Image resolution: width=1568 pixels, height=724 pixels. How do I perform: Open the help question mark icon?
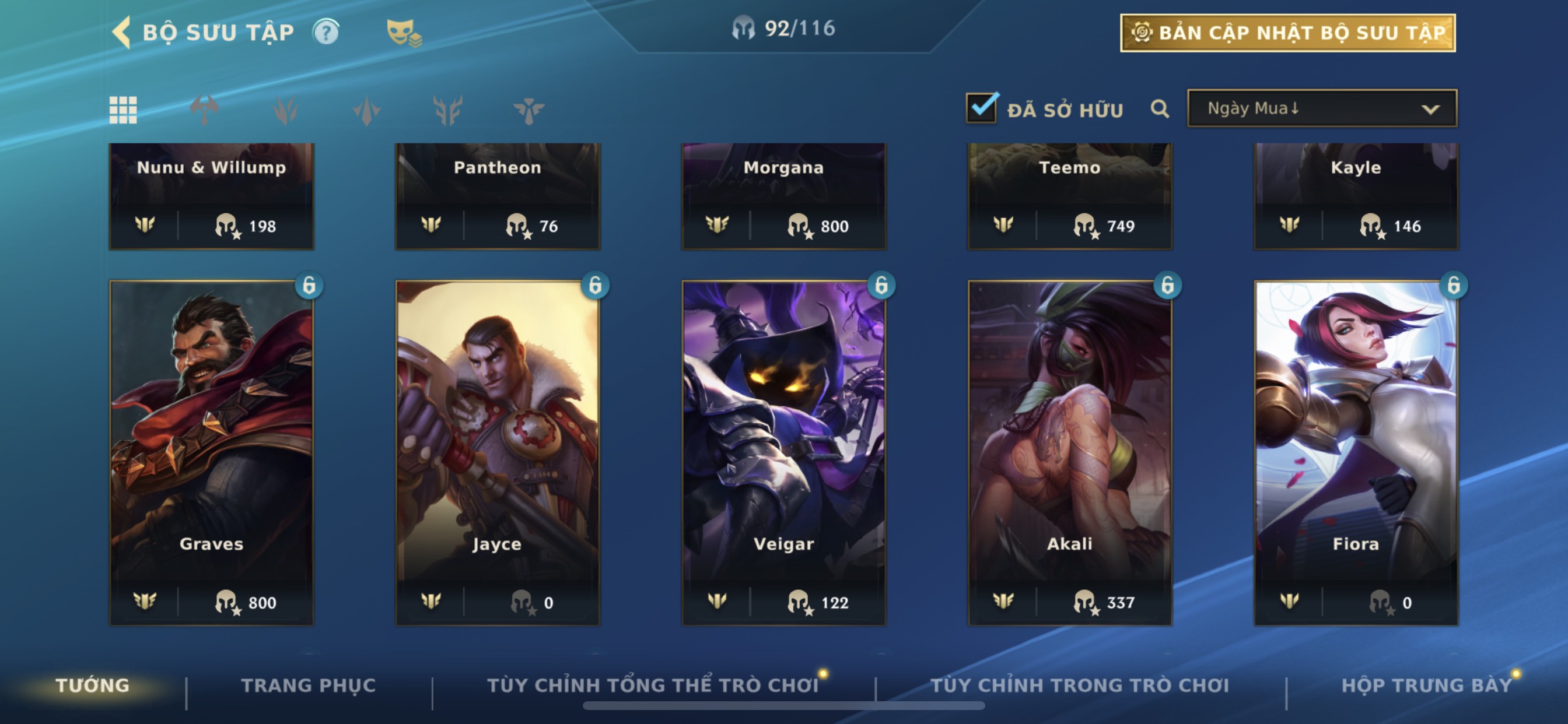[x=326, y=32]
